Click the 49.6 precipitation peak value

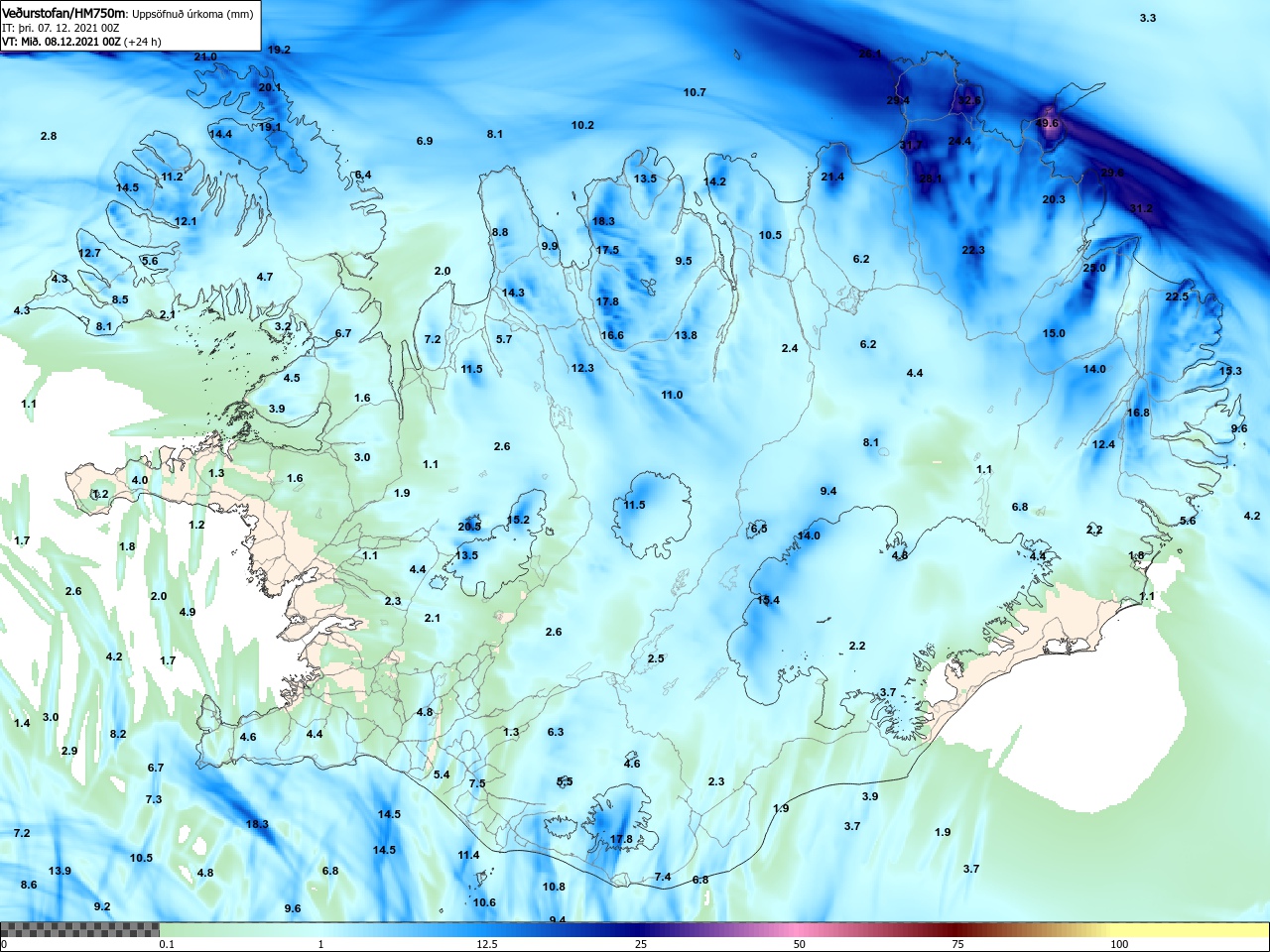tap(1048, 123)
